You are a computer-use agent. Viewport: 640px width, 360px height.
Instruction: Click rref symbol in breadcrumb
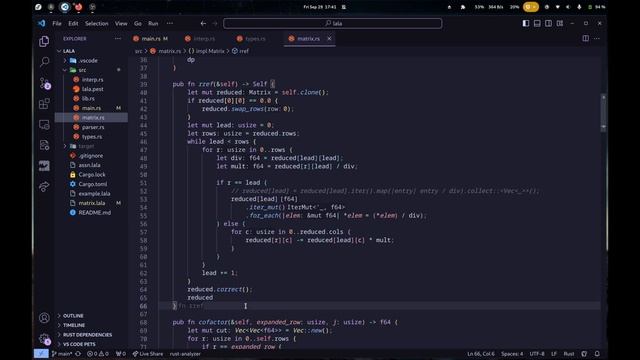(x=240, y=51)
